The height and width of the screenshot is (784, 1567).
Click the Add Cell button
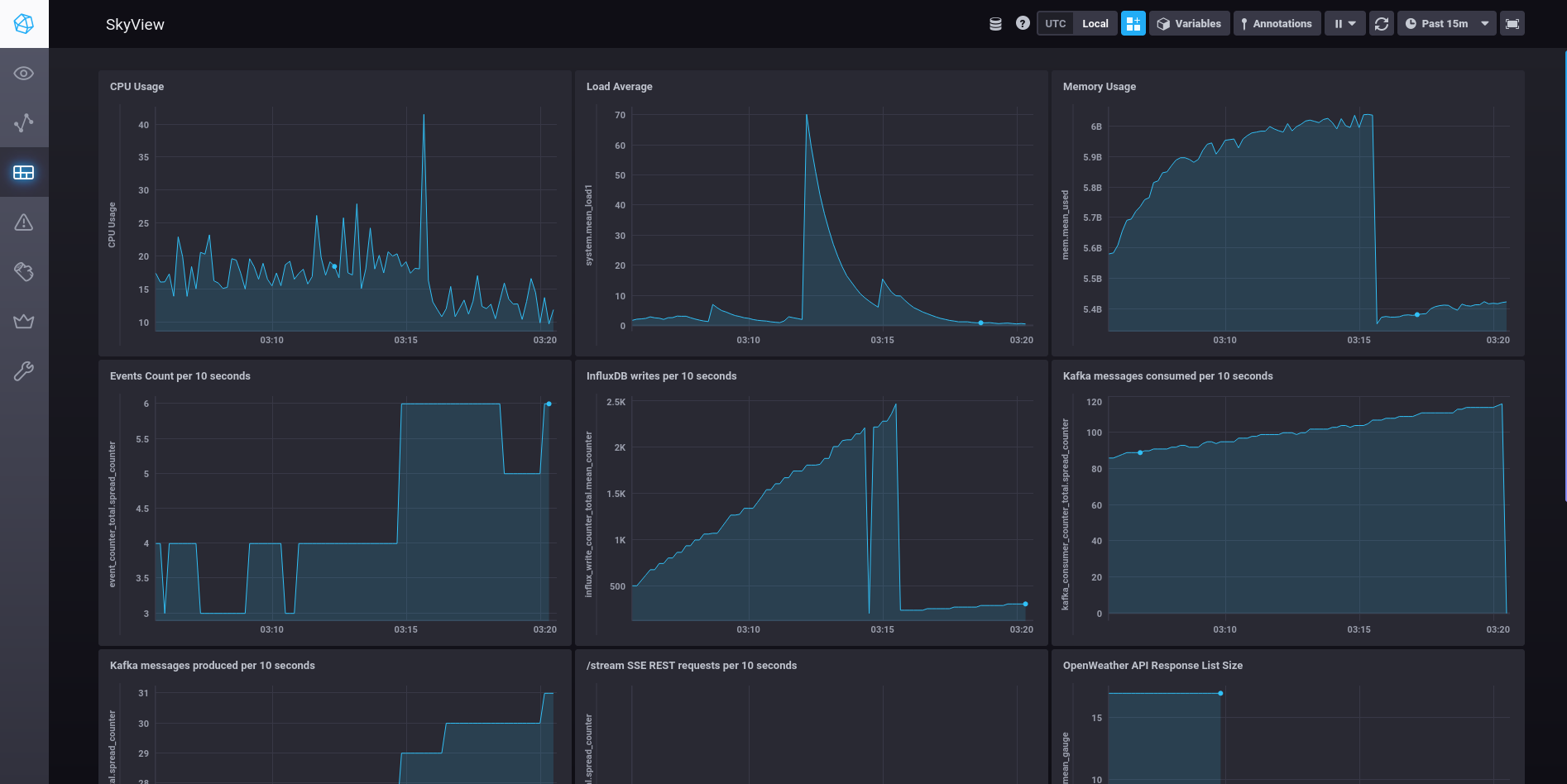(x=1133, y=24)
